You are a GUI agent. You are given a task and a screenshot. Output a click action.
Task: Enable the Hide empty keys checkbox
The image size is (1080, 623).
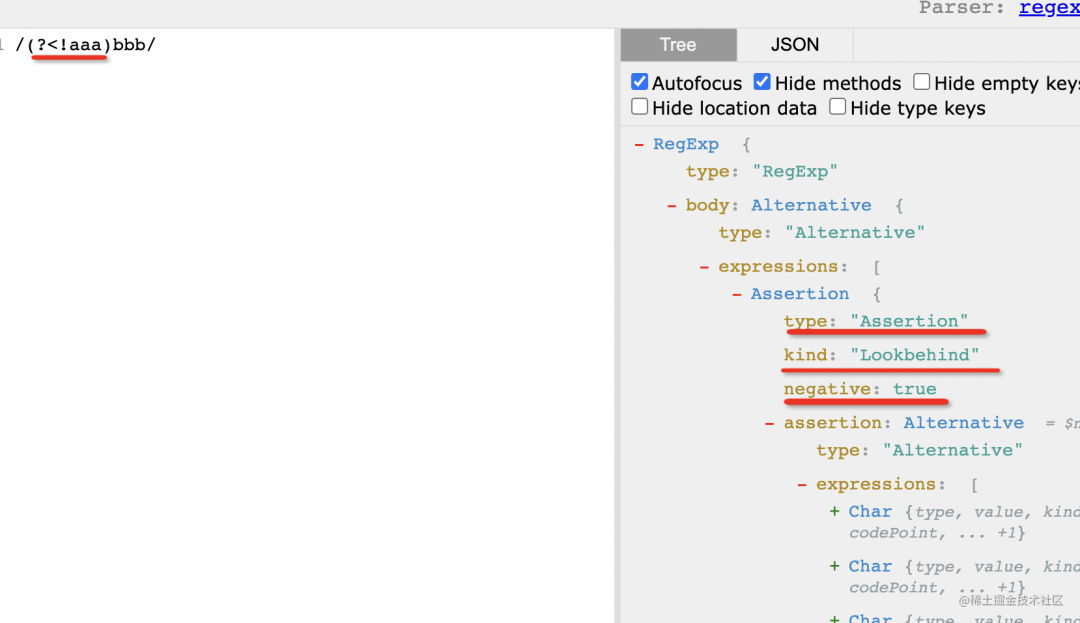[x=922, y=82]
